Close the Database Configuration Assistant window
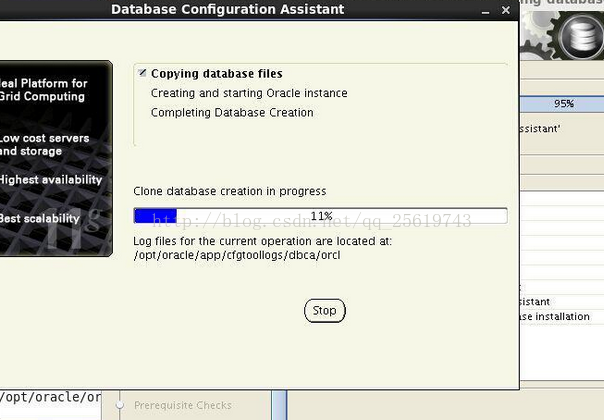 506,10
